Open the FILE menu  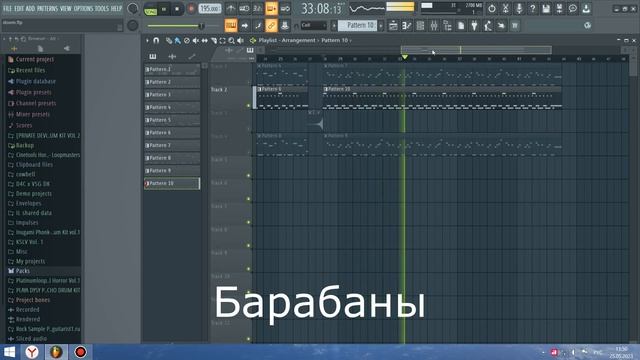coord(7,9)
